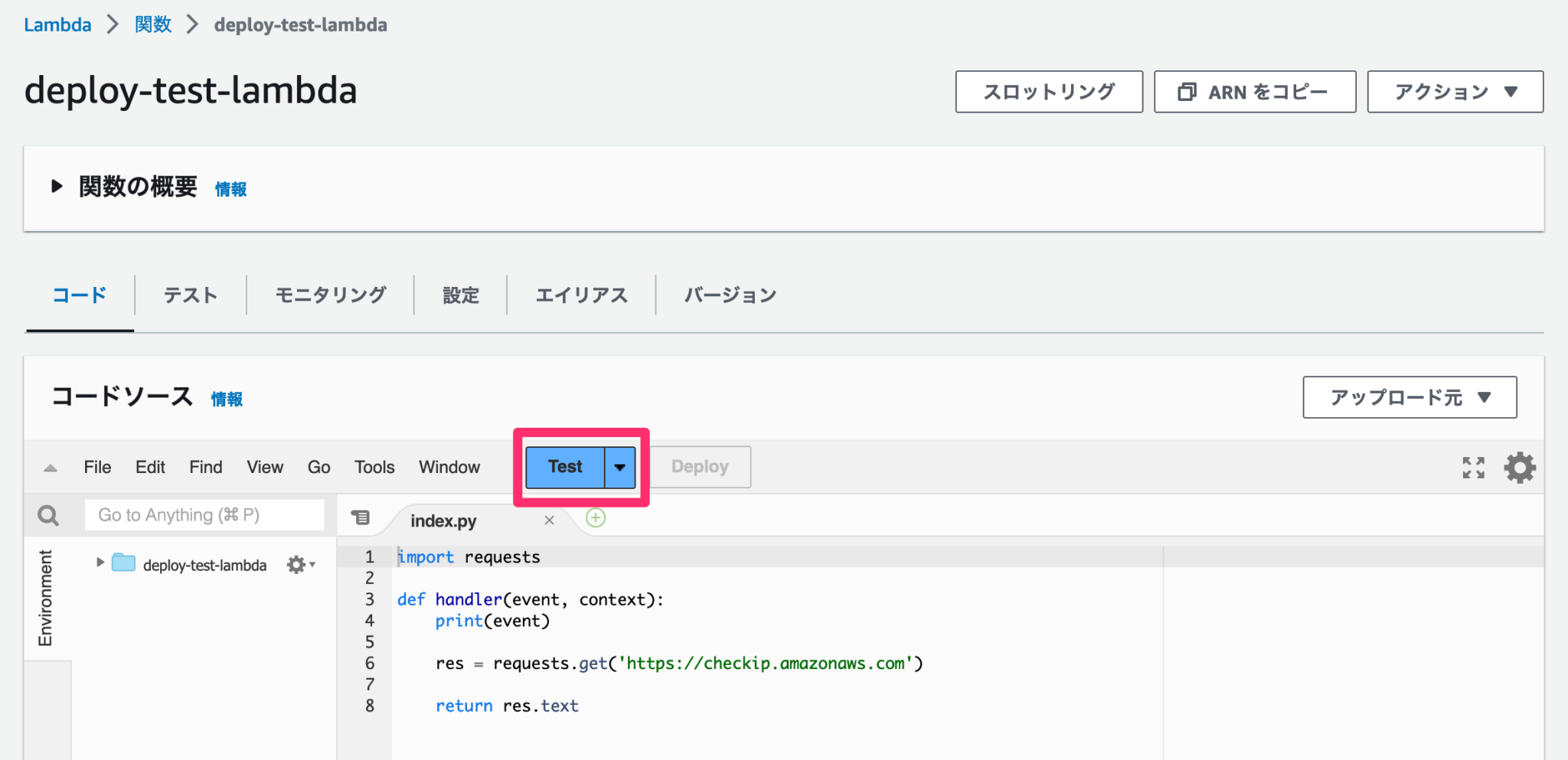The height and width of the screenshot is (760, 1568).
Task: Open the アップロード元 dropdown
Action: point(1409,397)
